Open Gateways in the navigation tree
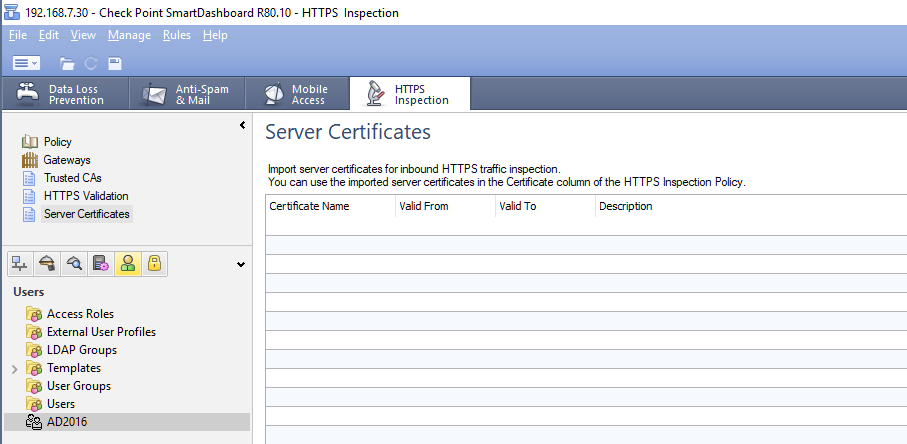 (67, 160)
